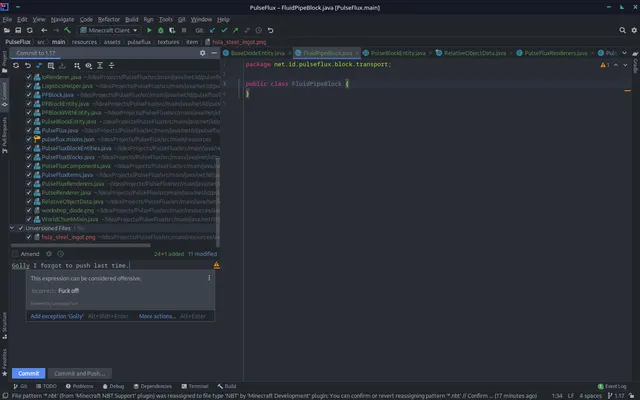Open the Problems tool window button
640x400 pixels.
[x=79, y=386]
